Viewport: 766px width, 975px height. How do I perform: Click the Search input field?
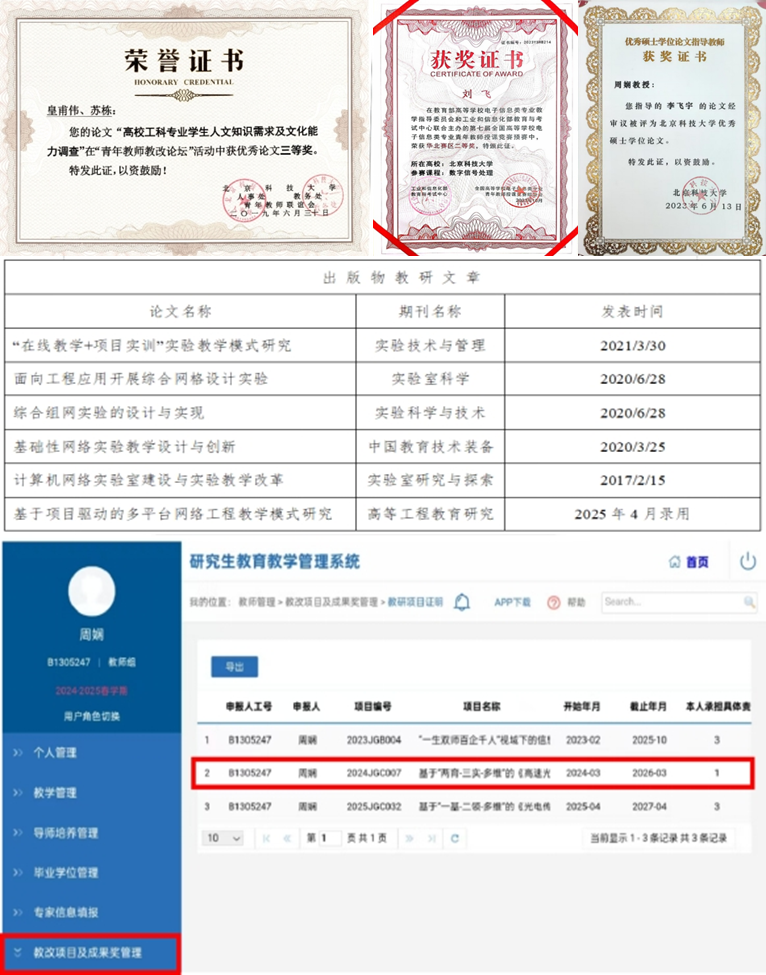pos(670,602)
